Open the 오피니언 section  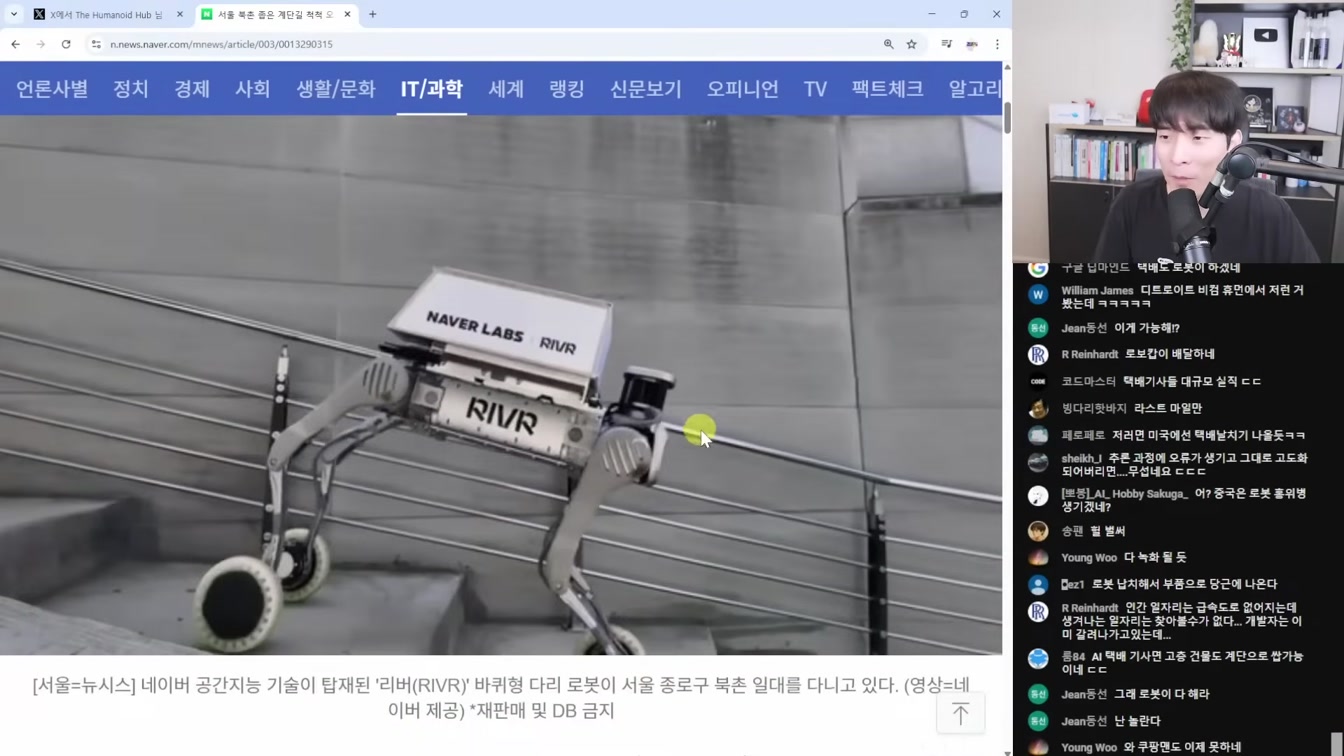coord(743,89)
